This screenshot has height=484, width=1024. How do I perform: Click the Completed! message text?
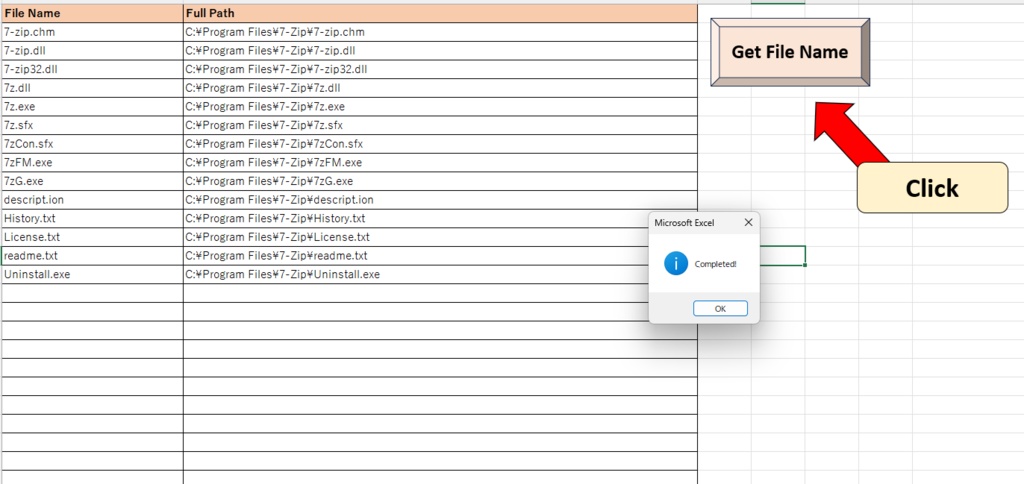tap(716, 264)
